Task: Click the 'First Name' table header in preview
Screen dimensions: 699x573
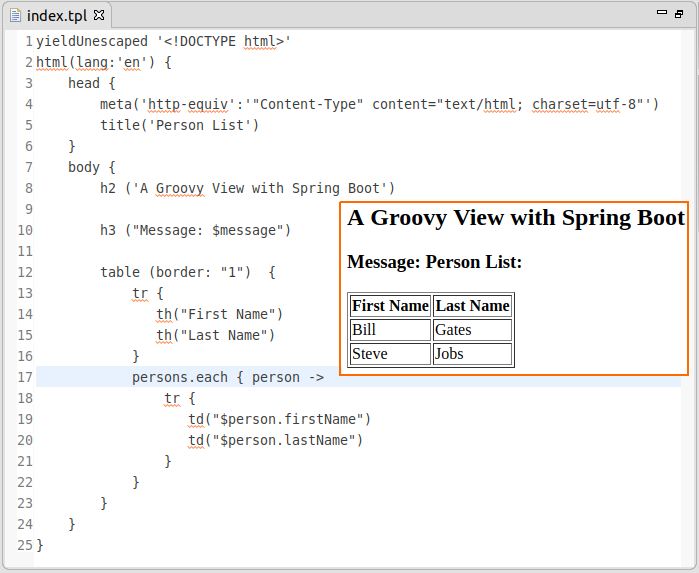Action: pos(390,306)
